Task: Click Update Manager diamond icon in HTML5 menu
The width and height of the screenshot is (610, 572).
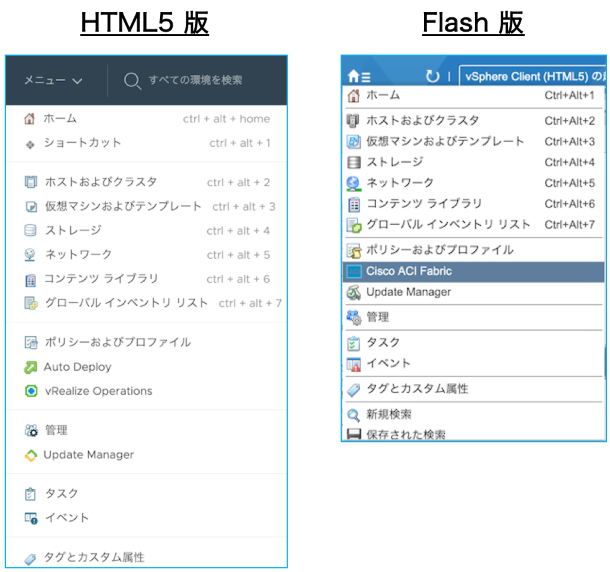Action: coord(31,455)
